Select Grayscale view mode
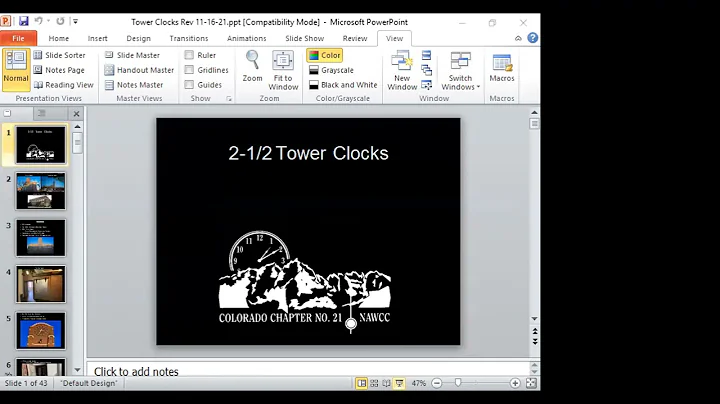The image size is (720, 404). [x=331, y=70]
